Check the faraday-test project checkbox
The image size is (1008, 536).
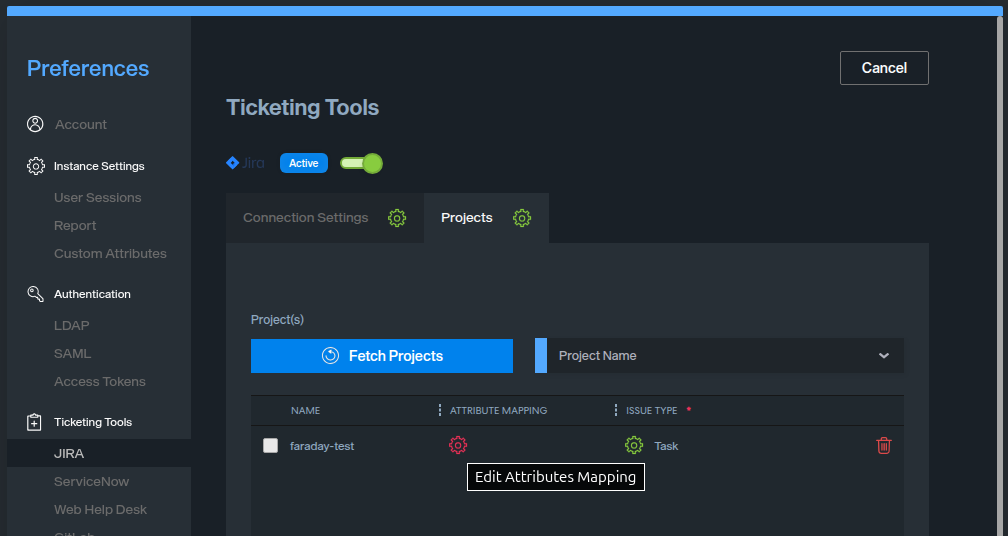pos(271,446)
